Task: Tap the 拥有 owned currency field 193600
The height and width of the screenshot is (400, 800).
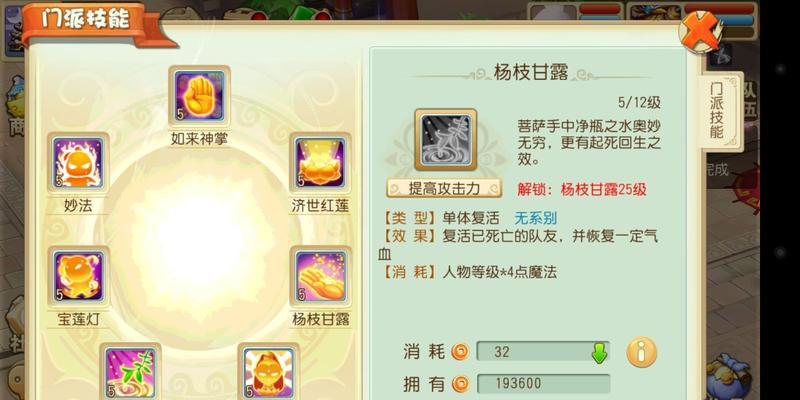Action: pos(543,384)
